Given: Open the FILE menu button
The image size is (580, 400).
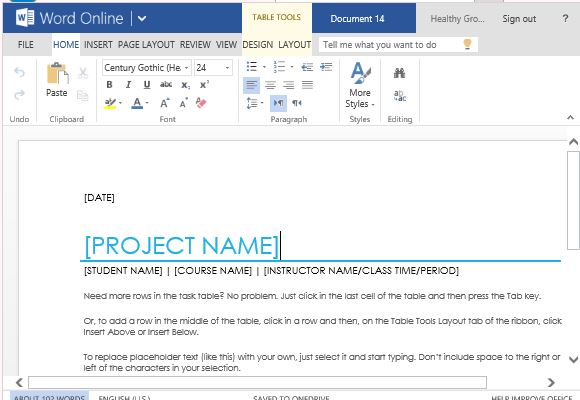Looking at the screenshot, I should (26, 45).
